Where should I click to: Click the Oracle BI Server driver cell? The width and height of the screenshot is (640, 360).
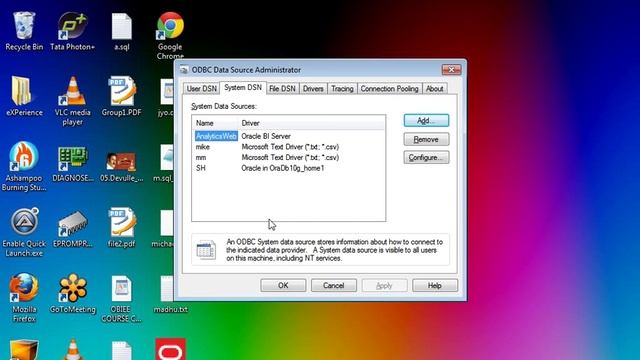(266, 136)
